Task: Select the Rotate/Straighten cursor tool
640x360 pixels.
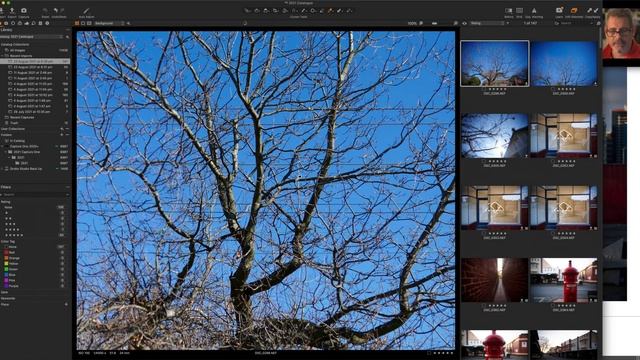Action: coord(285,11)
